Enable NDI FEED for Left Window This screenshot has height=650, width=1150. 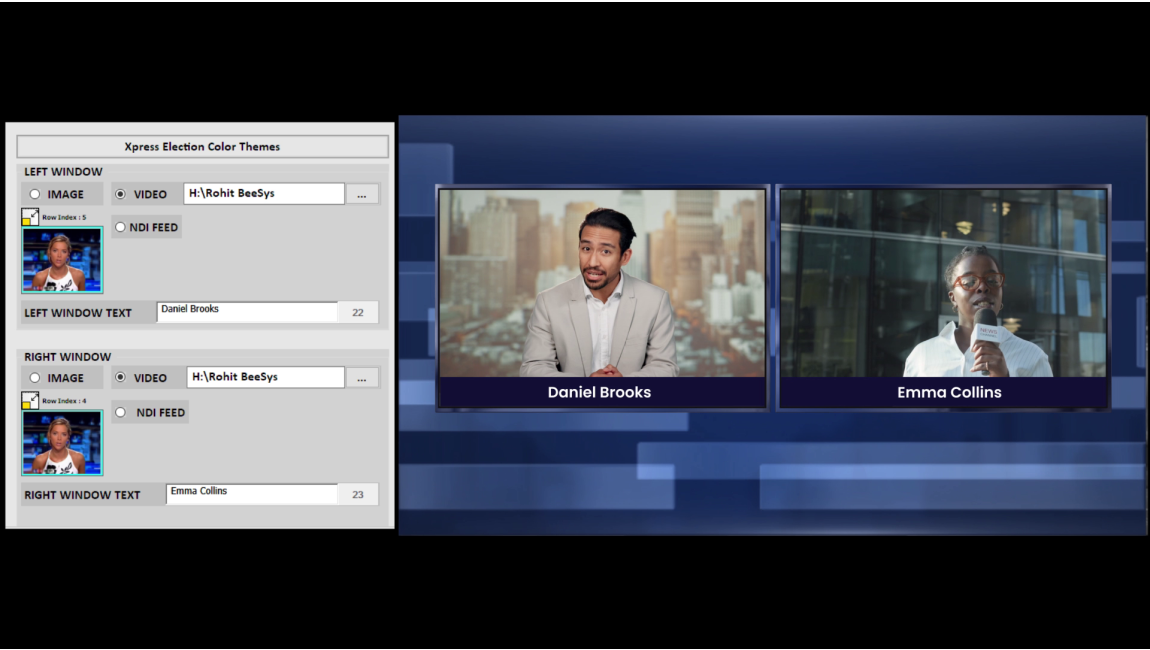click(x=121, y=227)
